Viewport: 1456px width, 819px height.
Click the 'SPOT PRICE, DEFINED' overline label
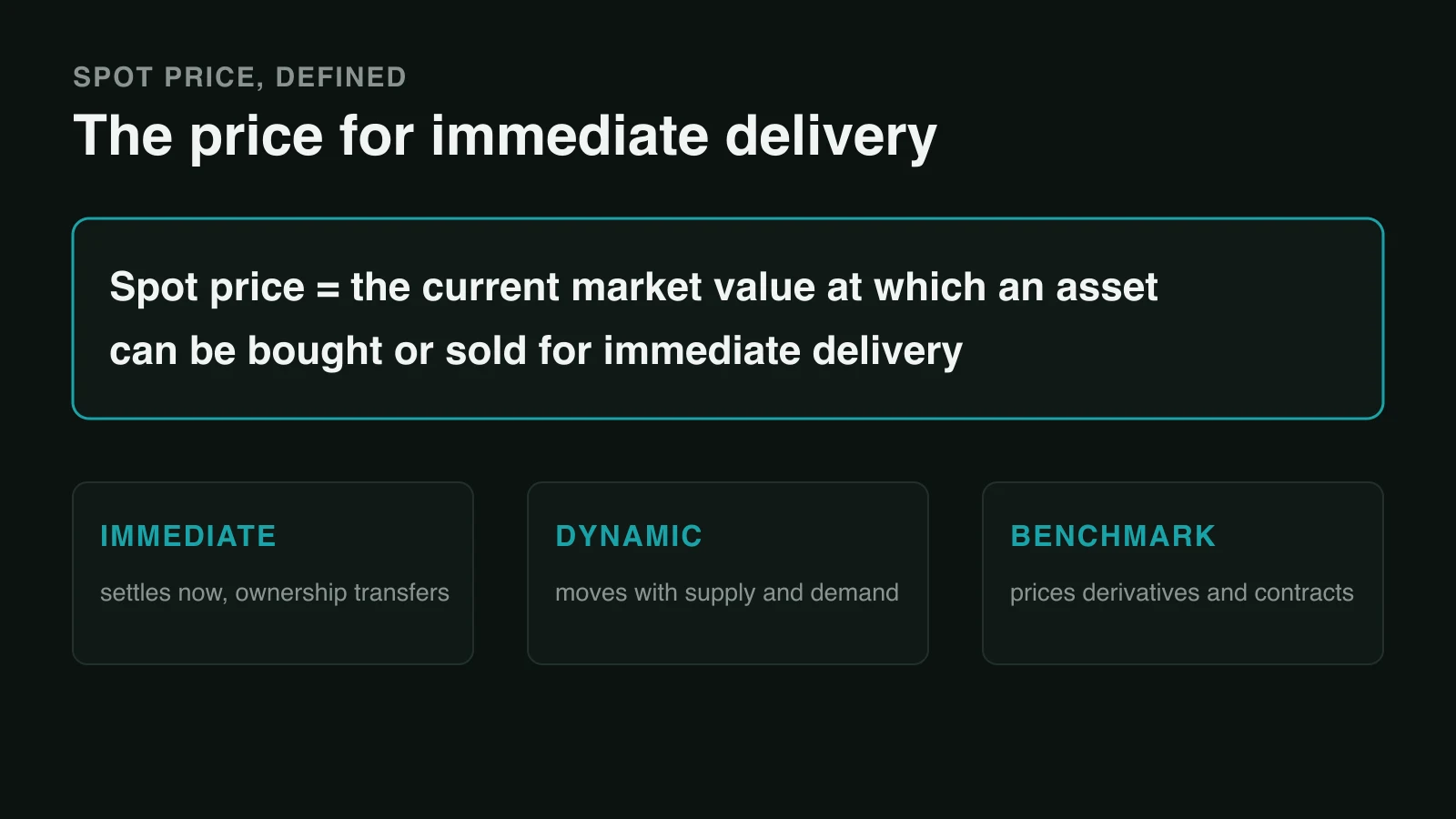click(239, 77)
